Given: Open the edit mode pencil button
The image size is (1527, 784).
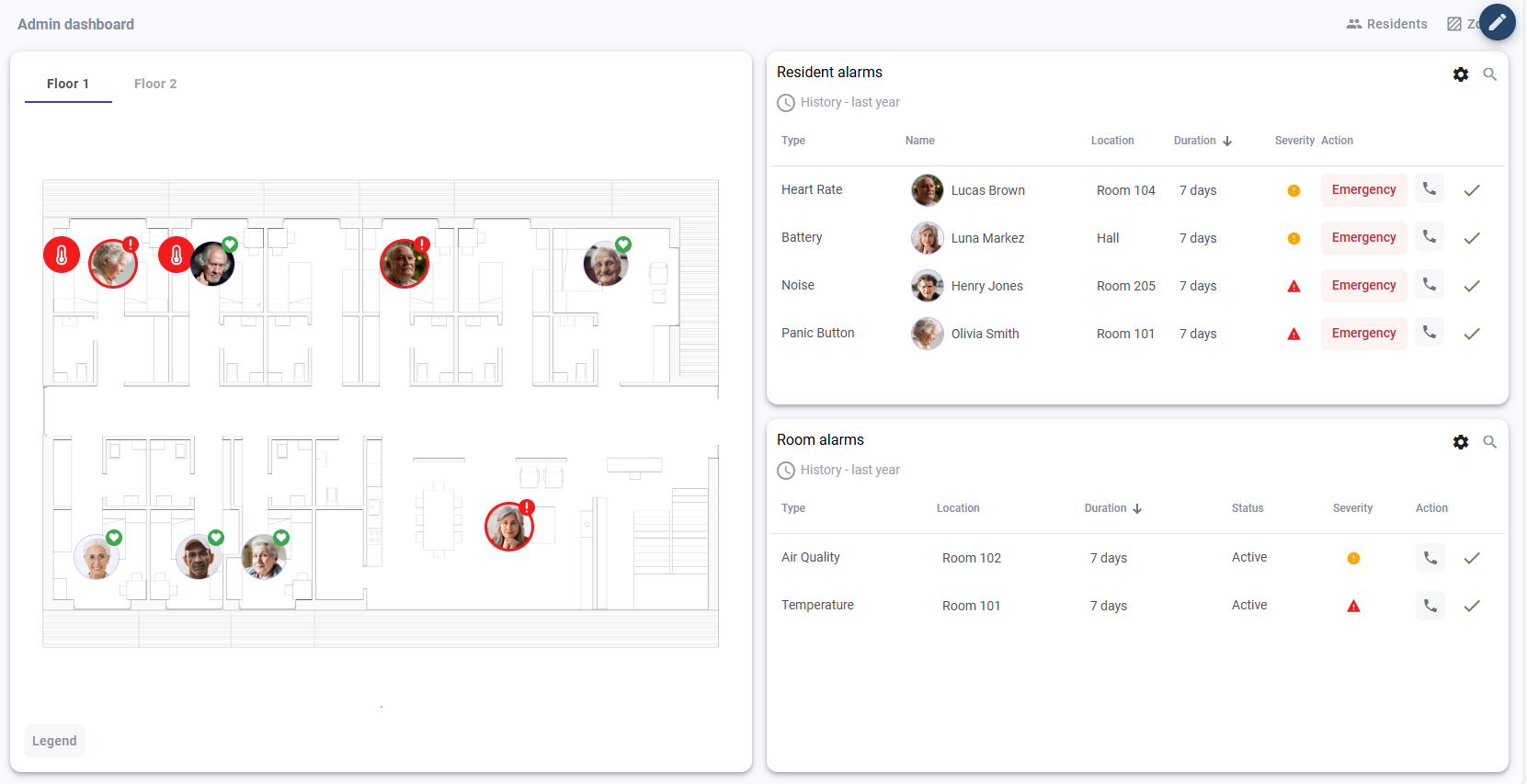Looking at the screenshot, I should click(1498, 22).
